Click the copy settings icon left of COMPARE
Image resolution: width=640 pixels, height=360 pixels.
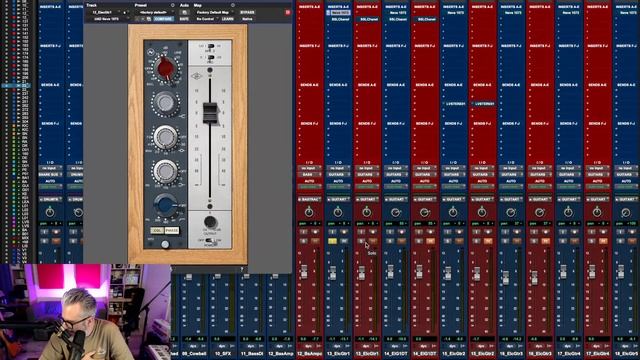click(x=149, y=19)
